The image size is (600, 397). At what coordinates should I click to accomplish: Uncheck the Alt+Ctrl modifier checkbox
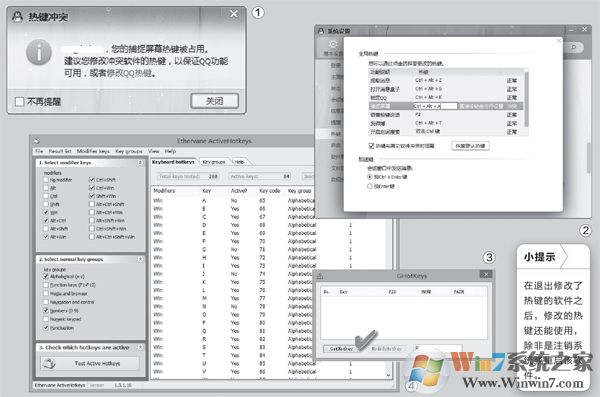coord(46,221)
